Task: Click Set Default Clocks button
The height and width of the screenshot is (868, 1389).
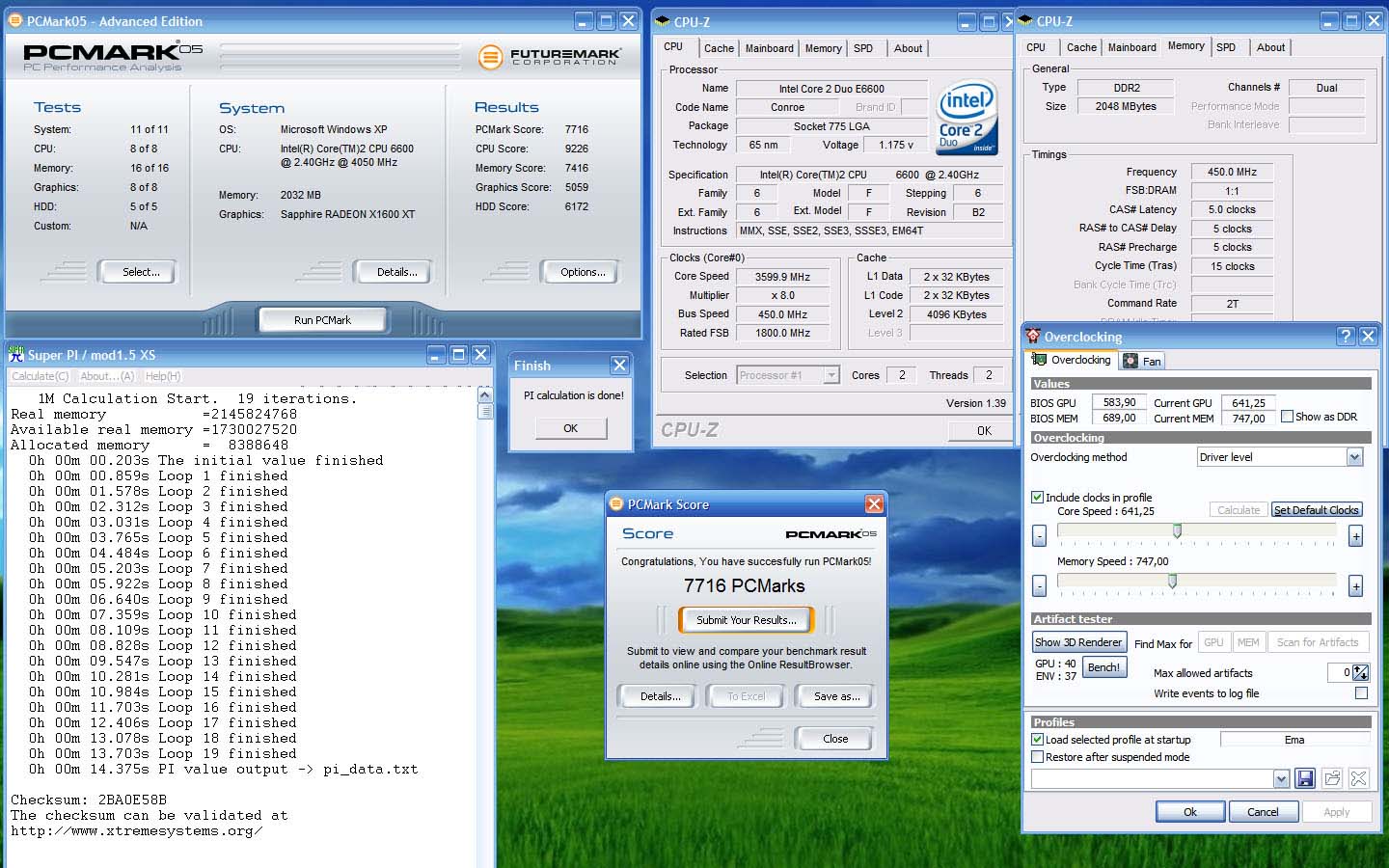Action: [1316, 510]
